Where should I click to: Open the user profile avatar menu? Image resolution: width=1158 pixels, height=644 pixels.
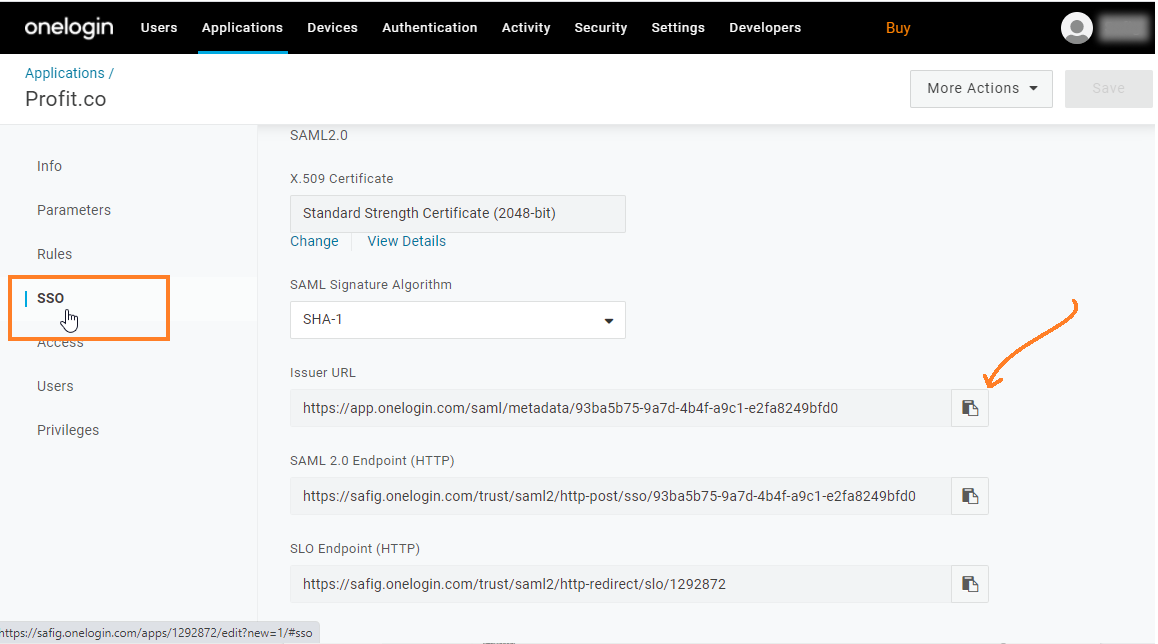click(1077, 28)
